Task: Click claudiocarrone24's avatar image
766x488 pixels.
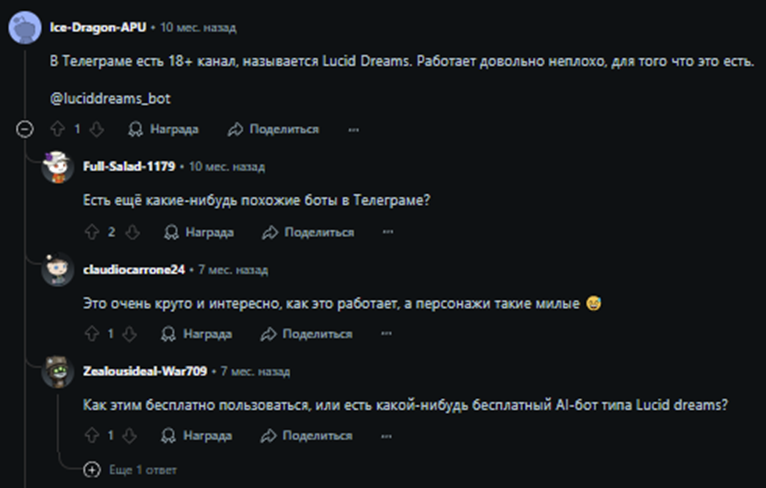Action: (x=59, y=270)
